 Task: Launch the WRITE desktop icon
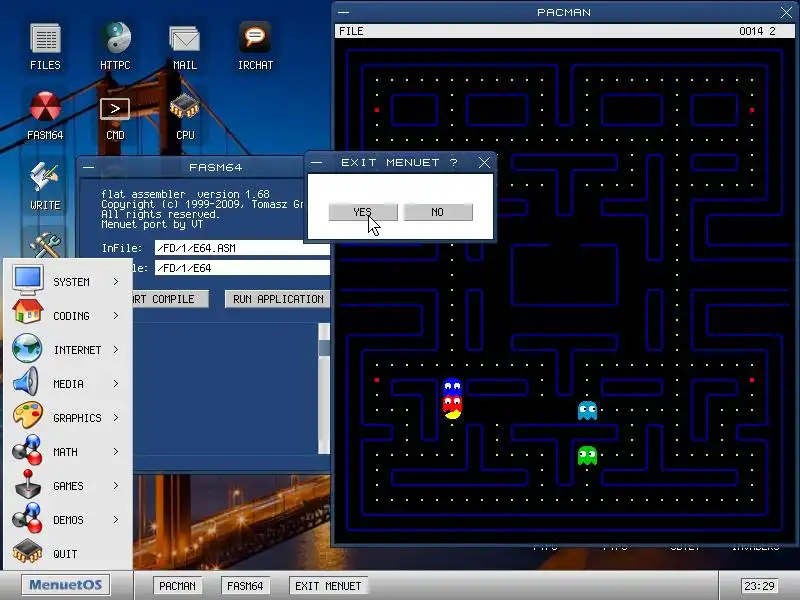(45, 177)
